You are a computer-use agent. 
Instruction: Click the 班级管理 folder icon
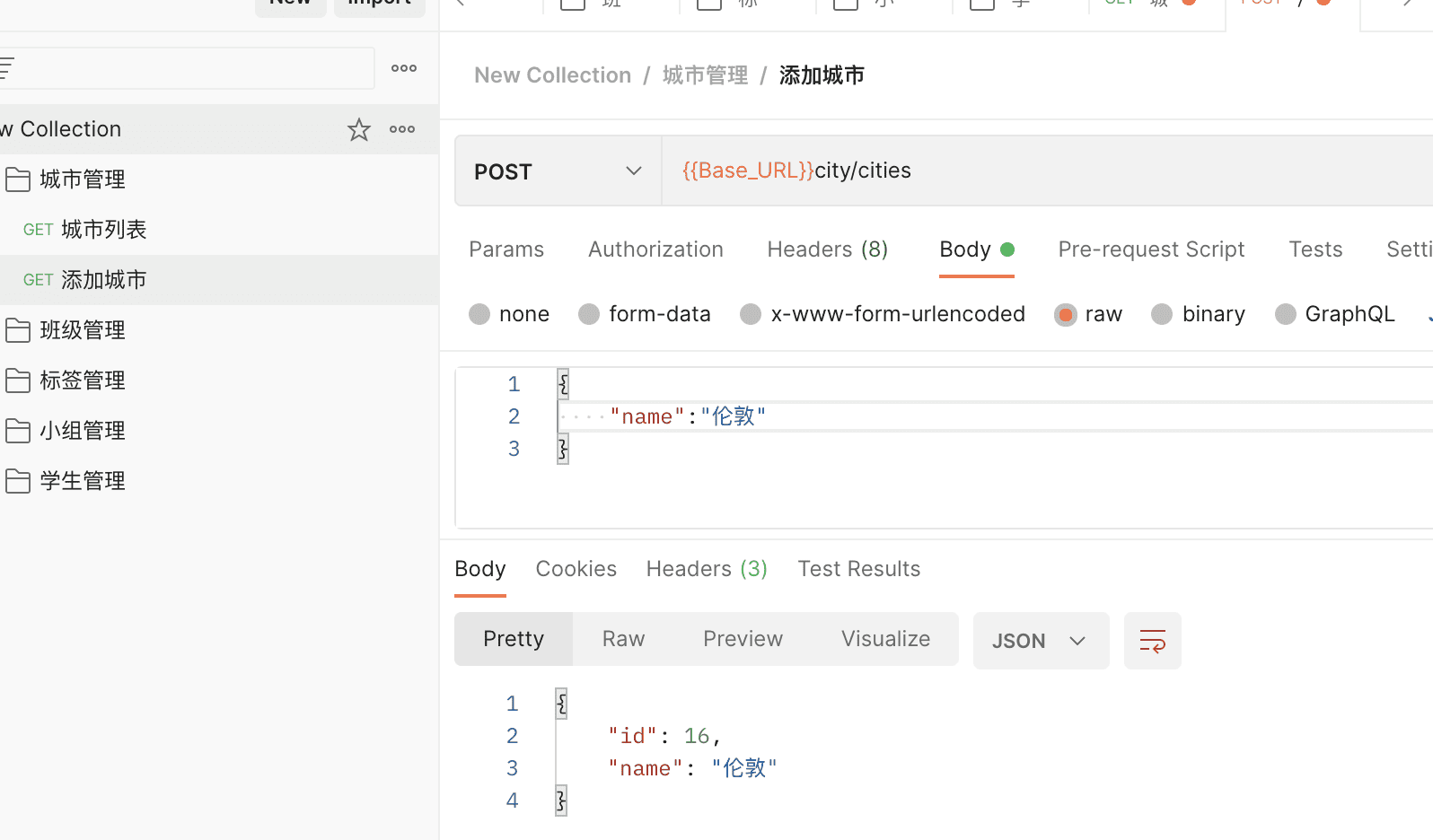click(18, 330)
